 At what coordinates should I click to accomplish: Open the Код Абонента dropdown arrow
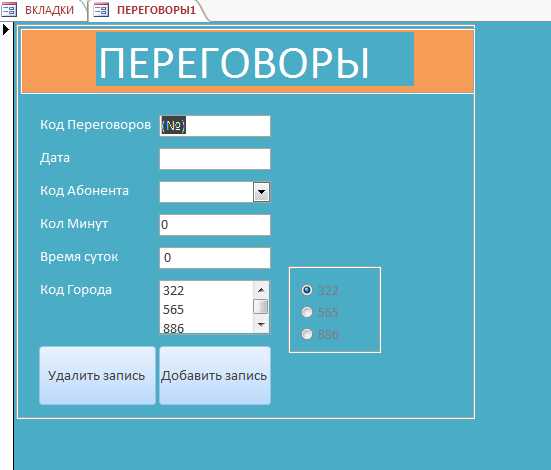click(261, 192)
